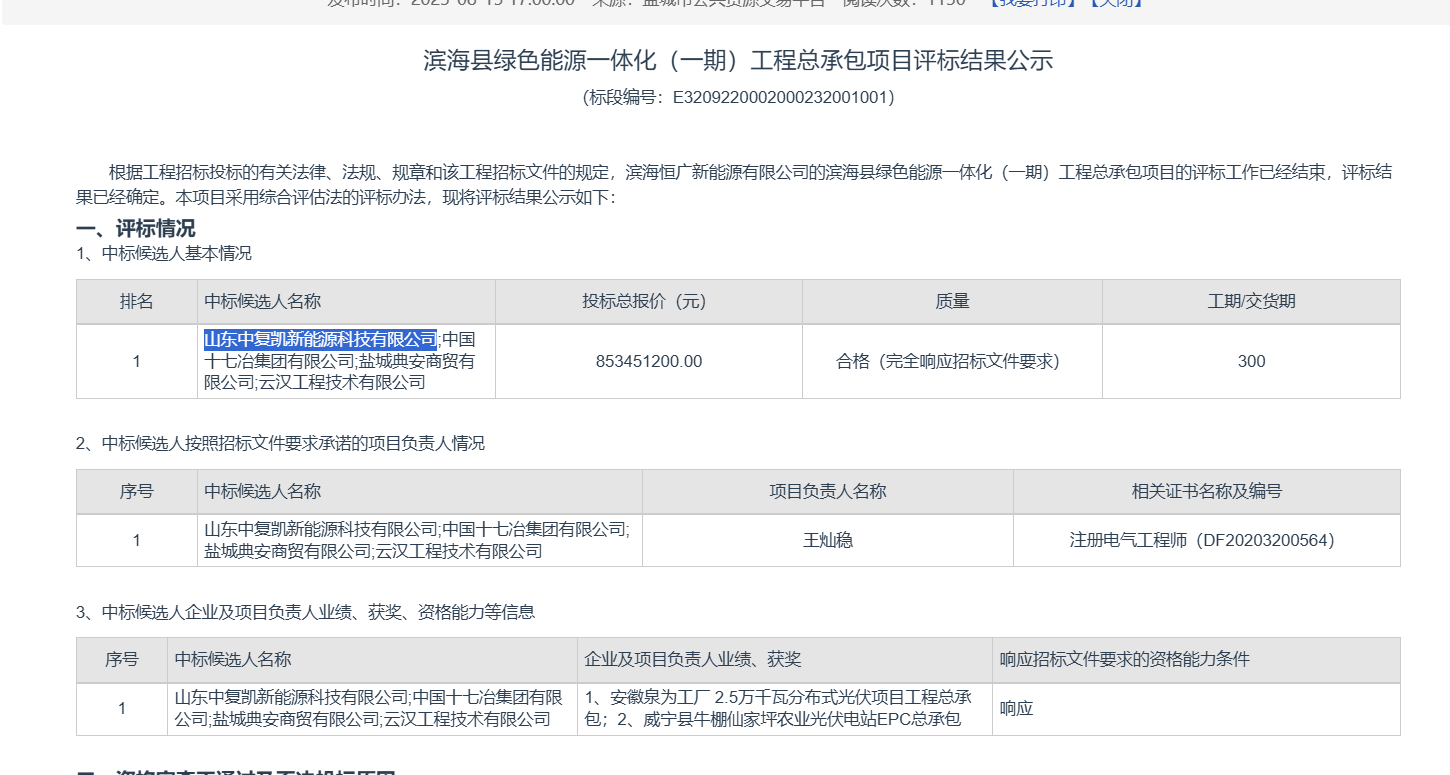Click subheading 2、中标候选人按照招标文件要求承诺的项目负责人情况

pos(280,443)
